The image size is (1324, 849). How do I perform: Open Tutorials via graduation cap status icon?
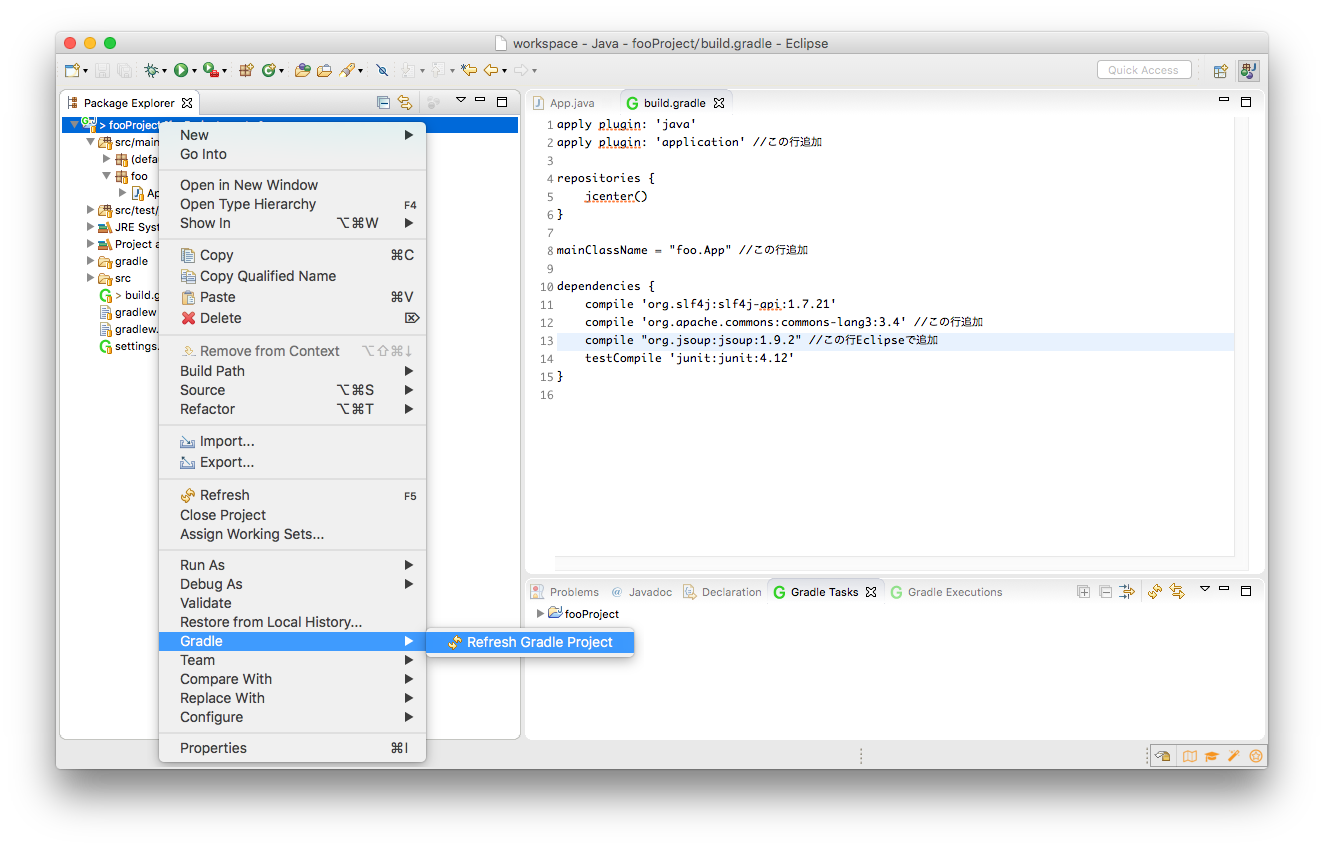tap(1212, 755)
